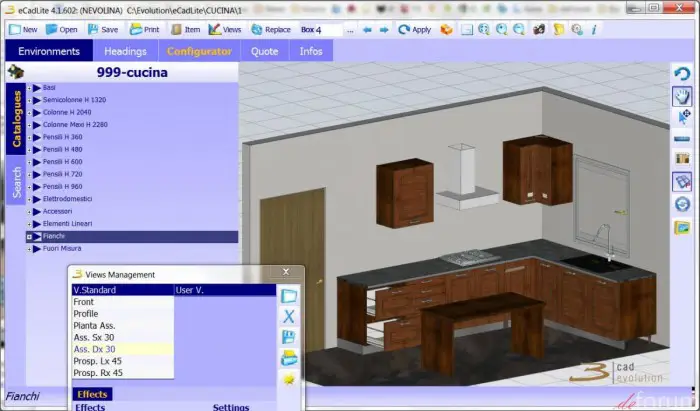This screenshot has height=411, width=700.
Task: Click the Apply button
Action: pyautogui.click(x=415, y=29)
